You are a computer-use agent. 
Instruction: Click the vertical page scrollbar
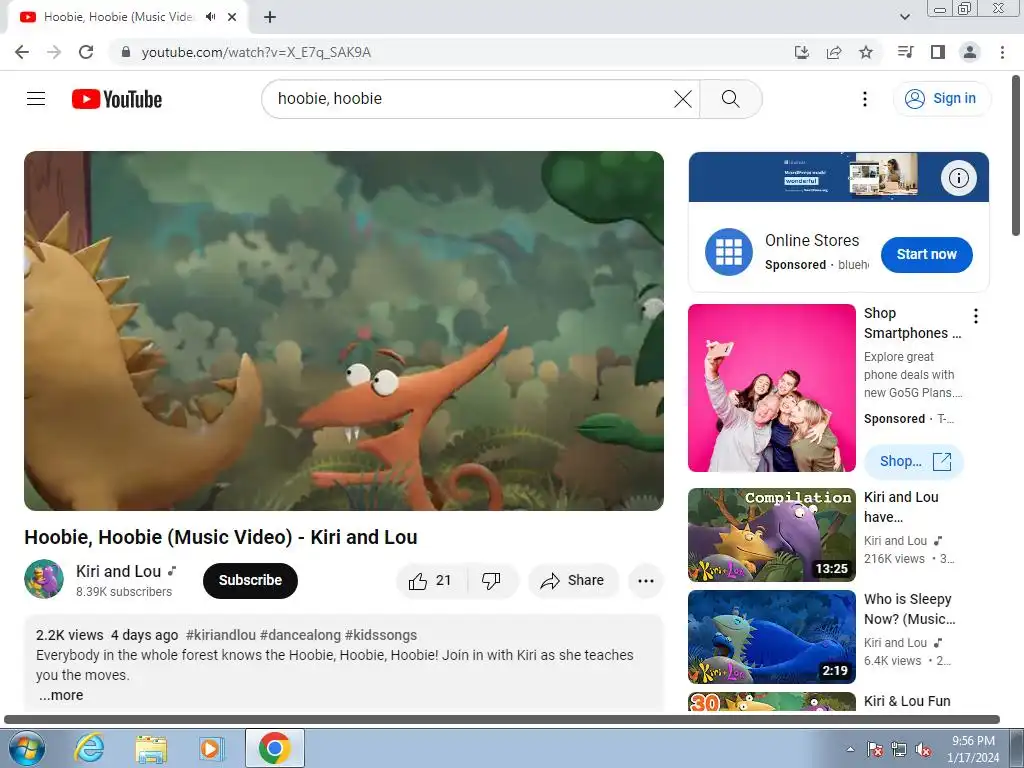(1016, 157)
